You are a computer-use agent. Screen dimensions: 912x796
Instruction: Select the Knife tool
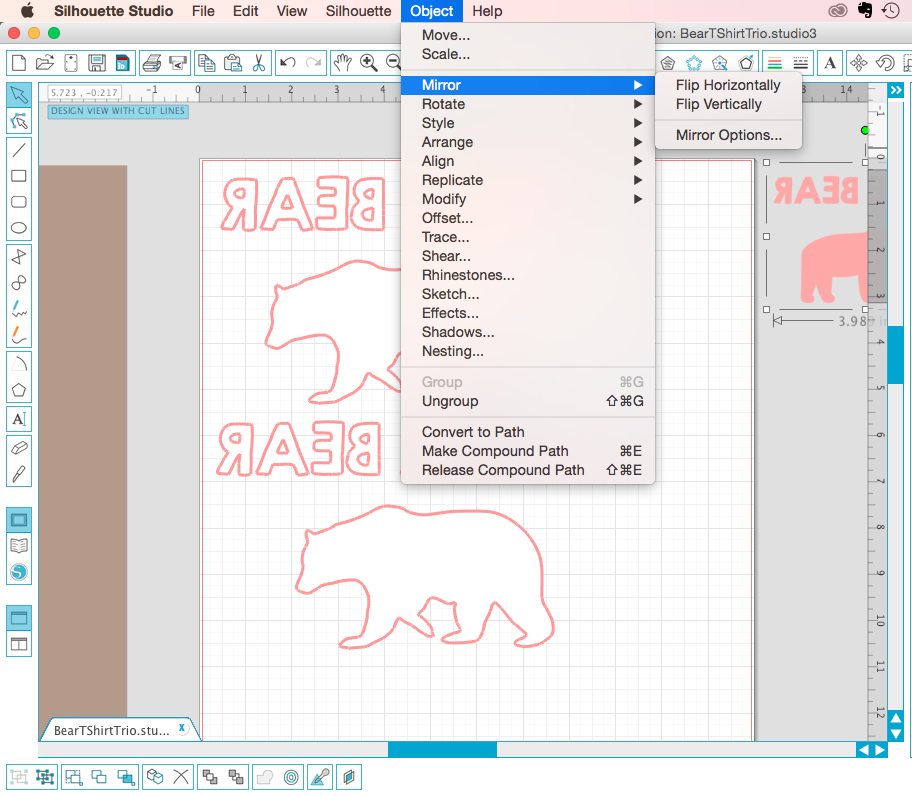pyautogui.click(x=19, y=474)
